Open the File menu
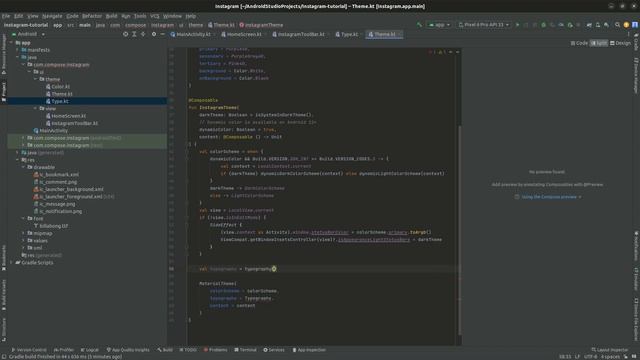 (6, 16)
